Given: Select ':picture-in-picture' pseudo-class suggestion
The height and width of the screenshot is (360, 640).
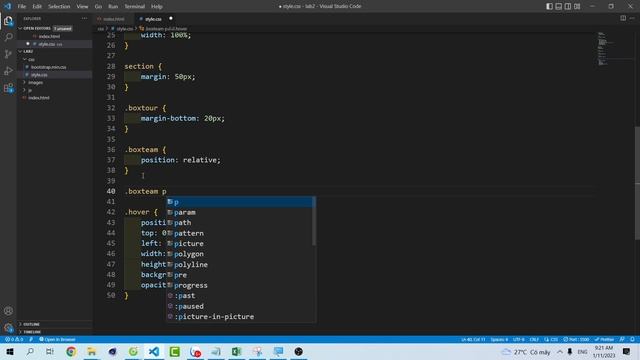Looking at the screenshot, I should point(239,317).
